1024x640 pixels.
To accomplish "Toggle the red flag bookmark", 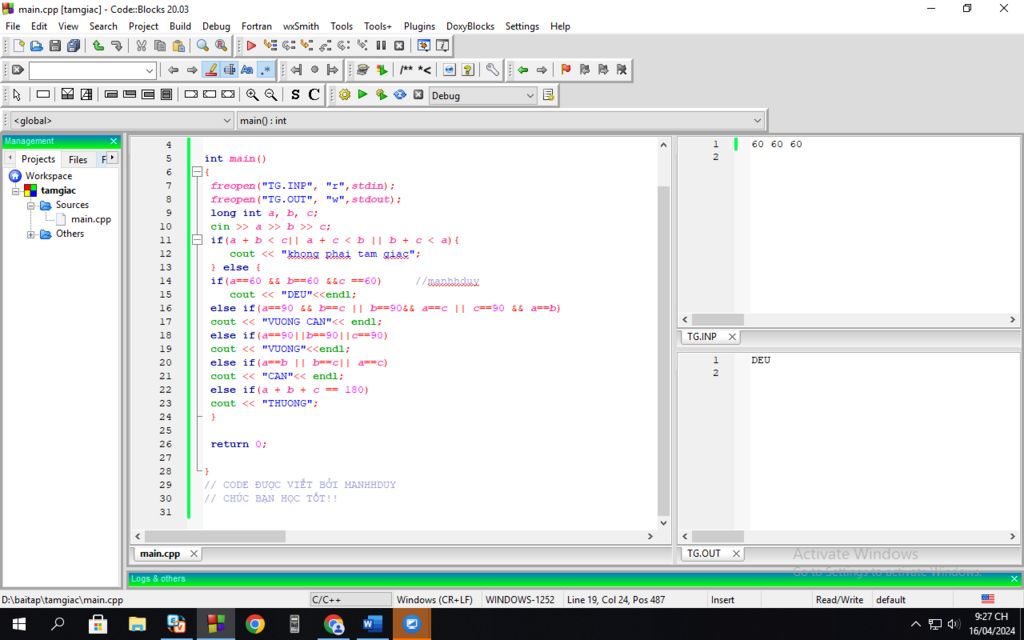I will [566, 70].
